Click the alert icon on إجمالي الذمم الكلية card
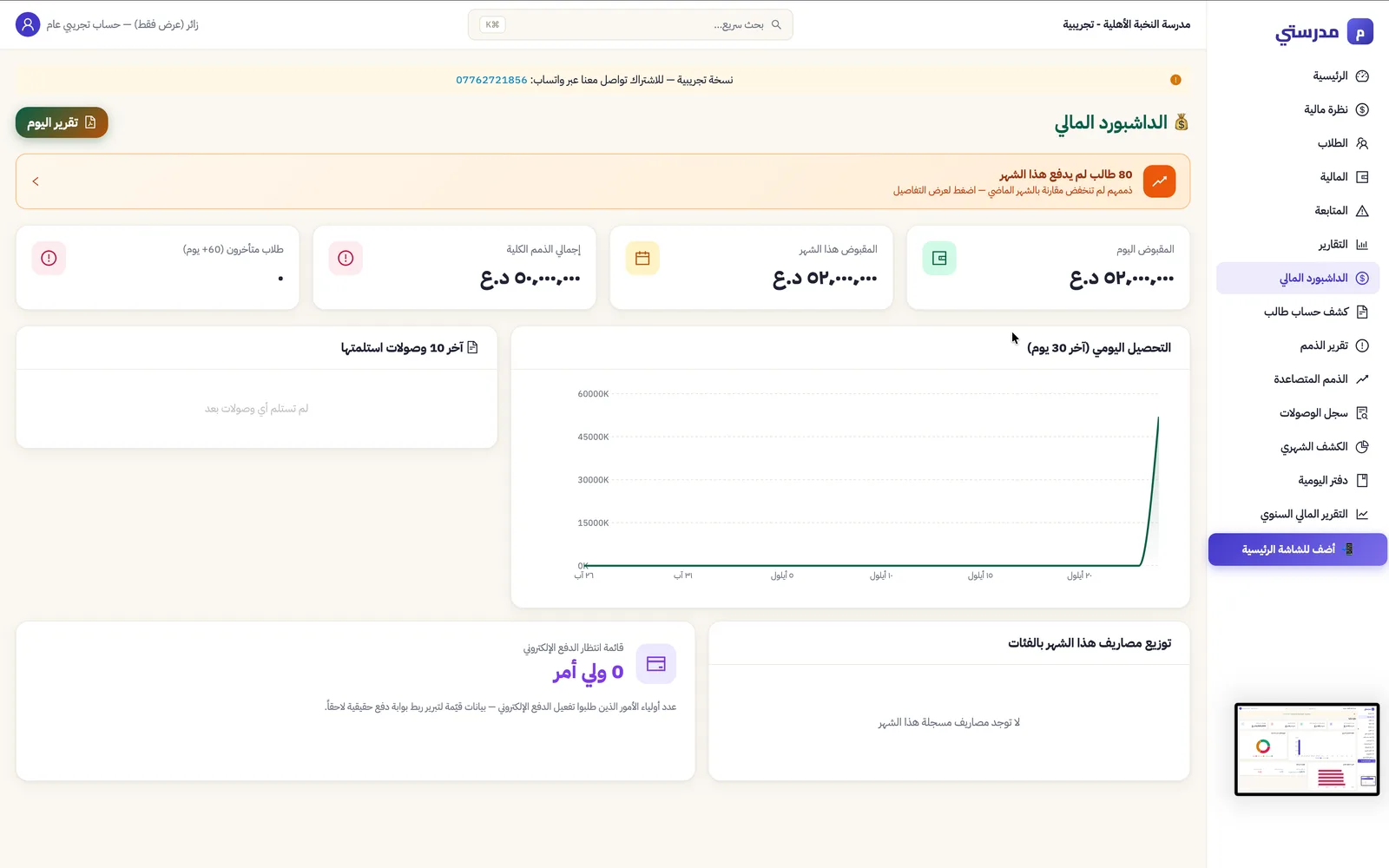 346,258
